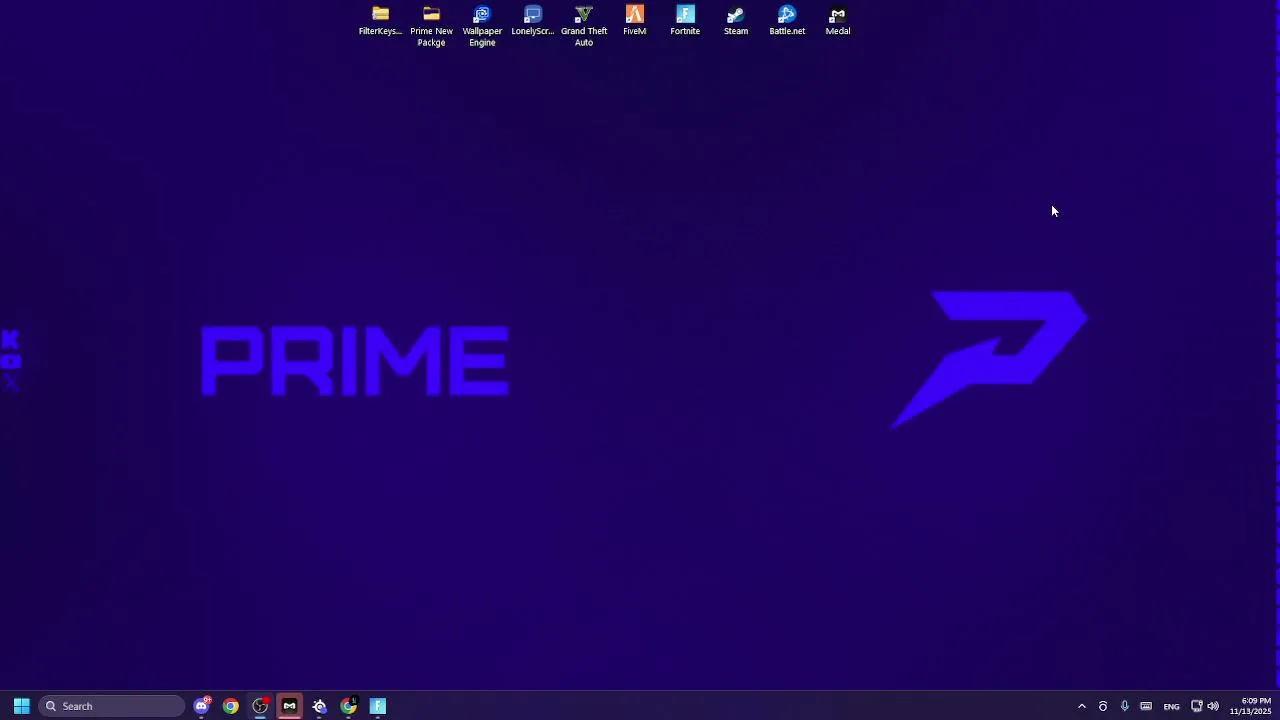Change the ENG input language

[x=1172, y=706]
